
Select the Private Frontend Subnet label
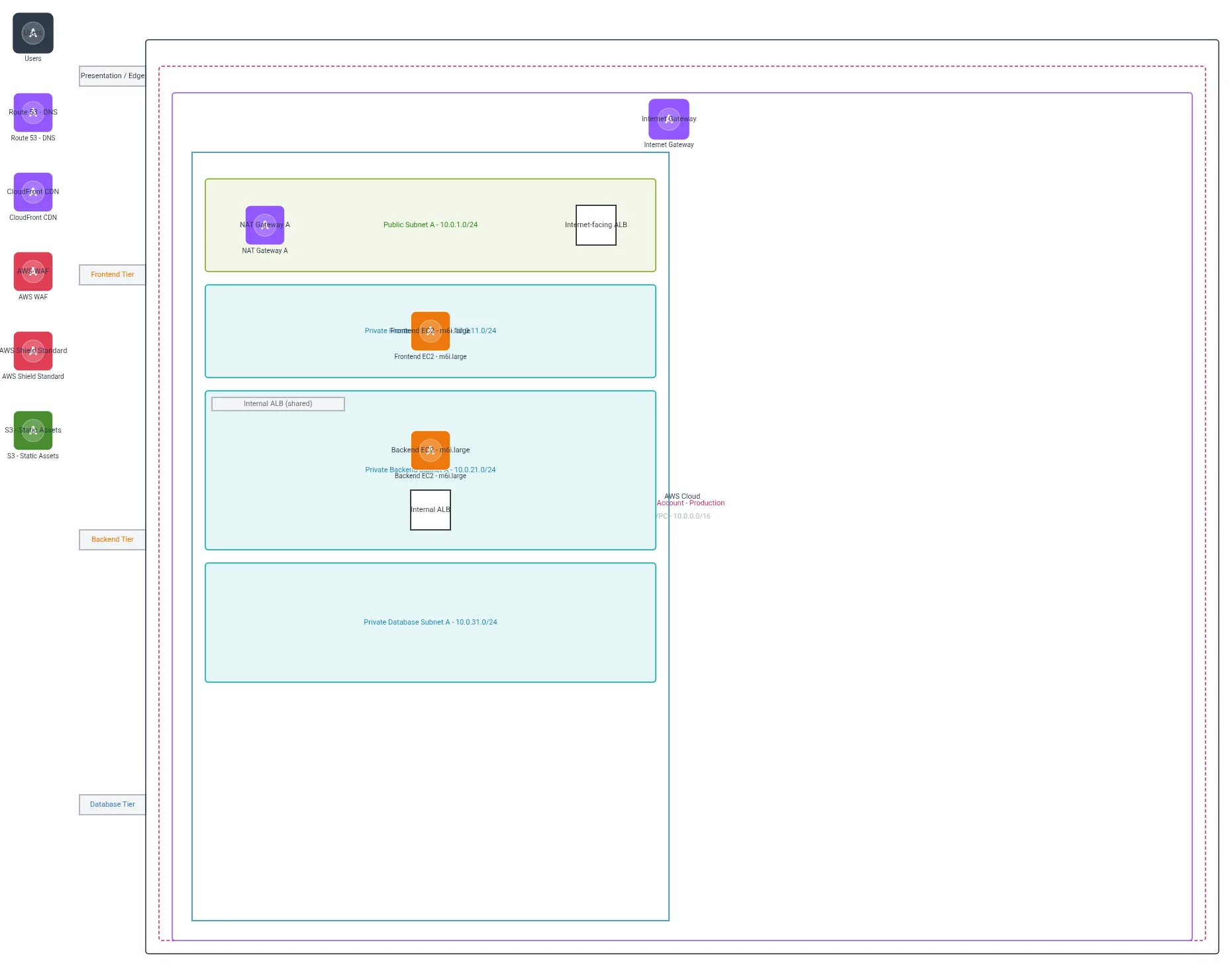(431, 331)
